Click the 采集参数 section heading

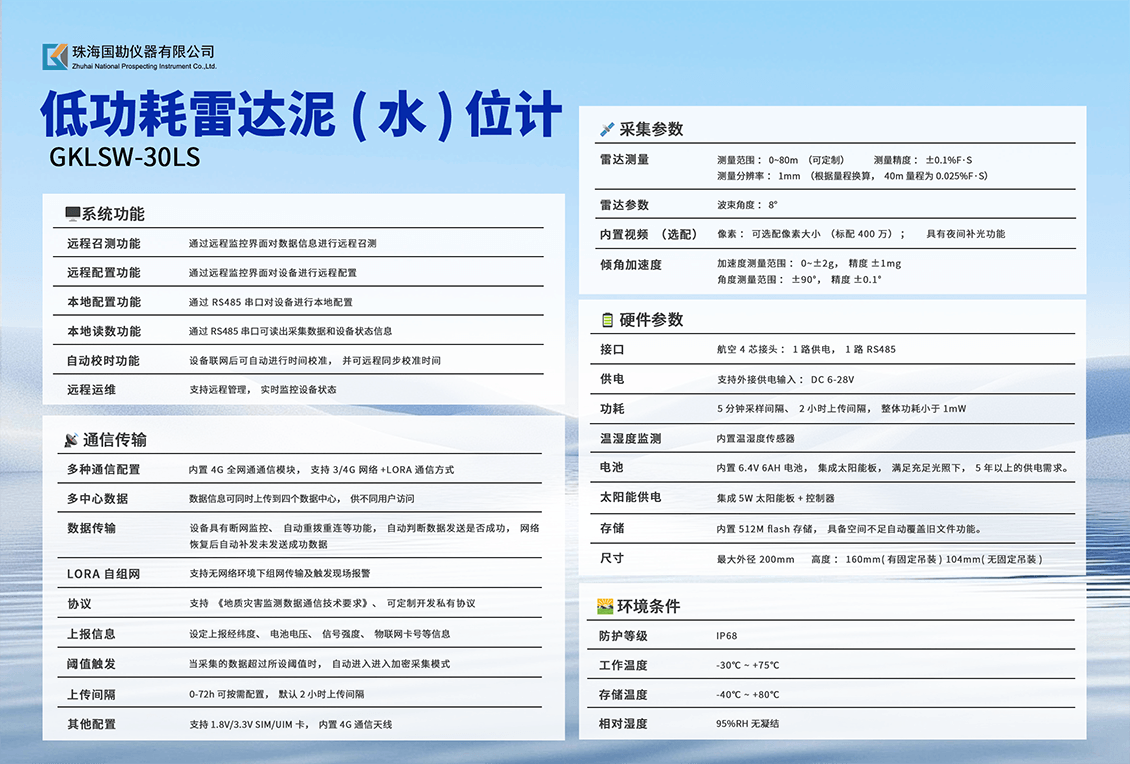[x=651, y=129]
